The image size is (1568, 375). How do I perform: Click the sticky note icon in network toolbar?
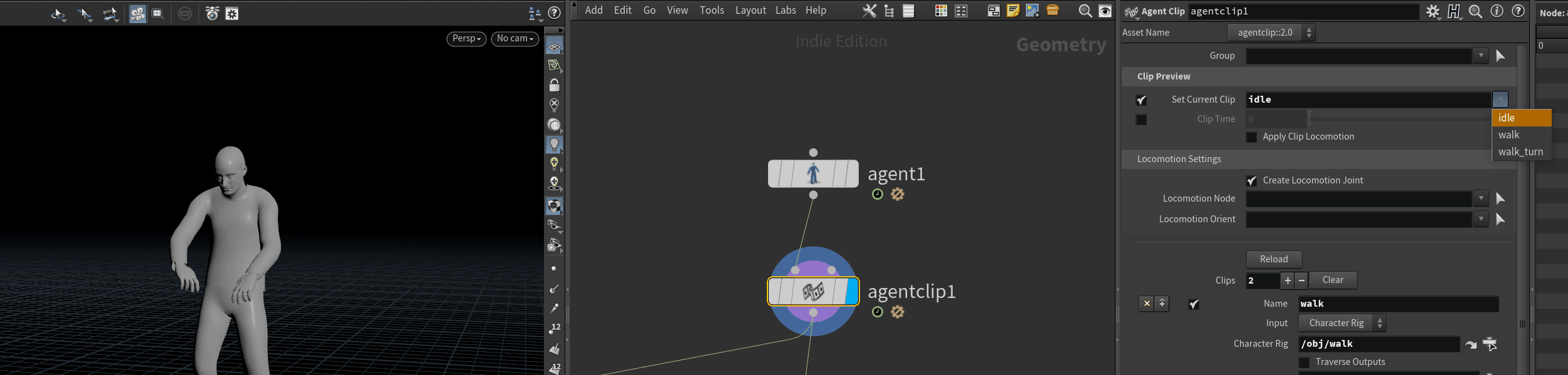[1012, 11]
